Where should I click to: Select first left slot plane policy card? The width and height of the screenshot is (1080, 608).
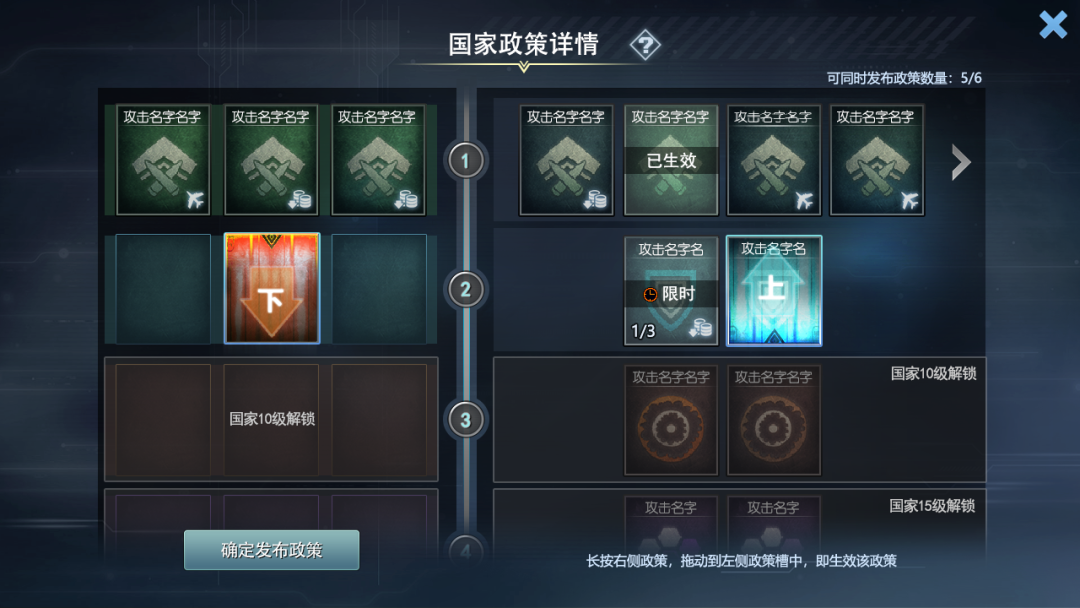click(163, 160)
